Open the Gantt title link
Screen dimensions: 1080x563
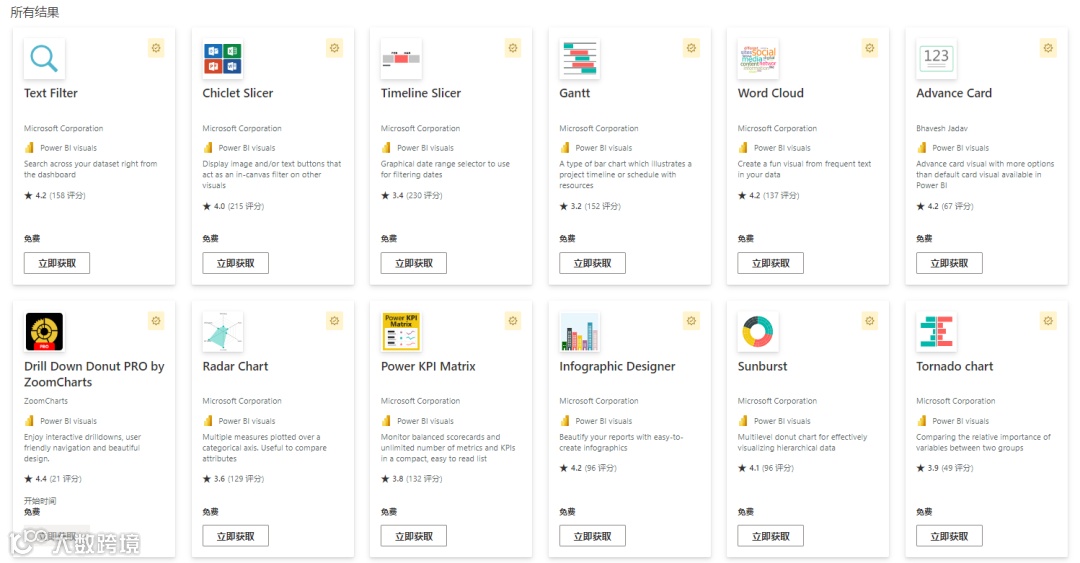point(574,93)
